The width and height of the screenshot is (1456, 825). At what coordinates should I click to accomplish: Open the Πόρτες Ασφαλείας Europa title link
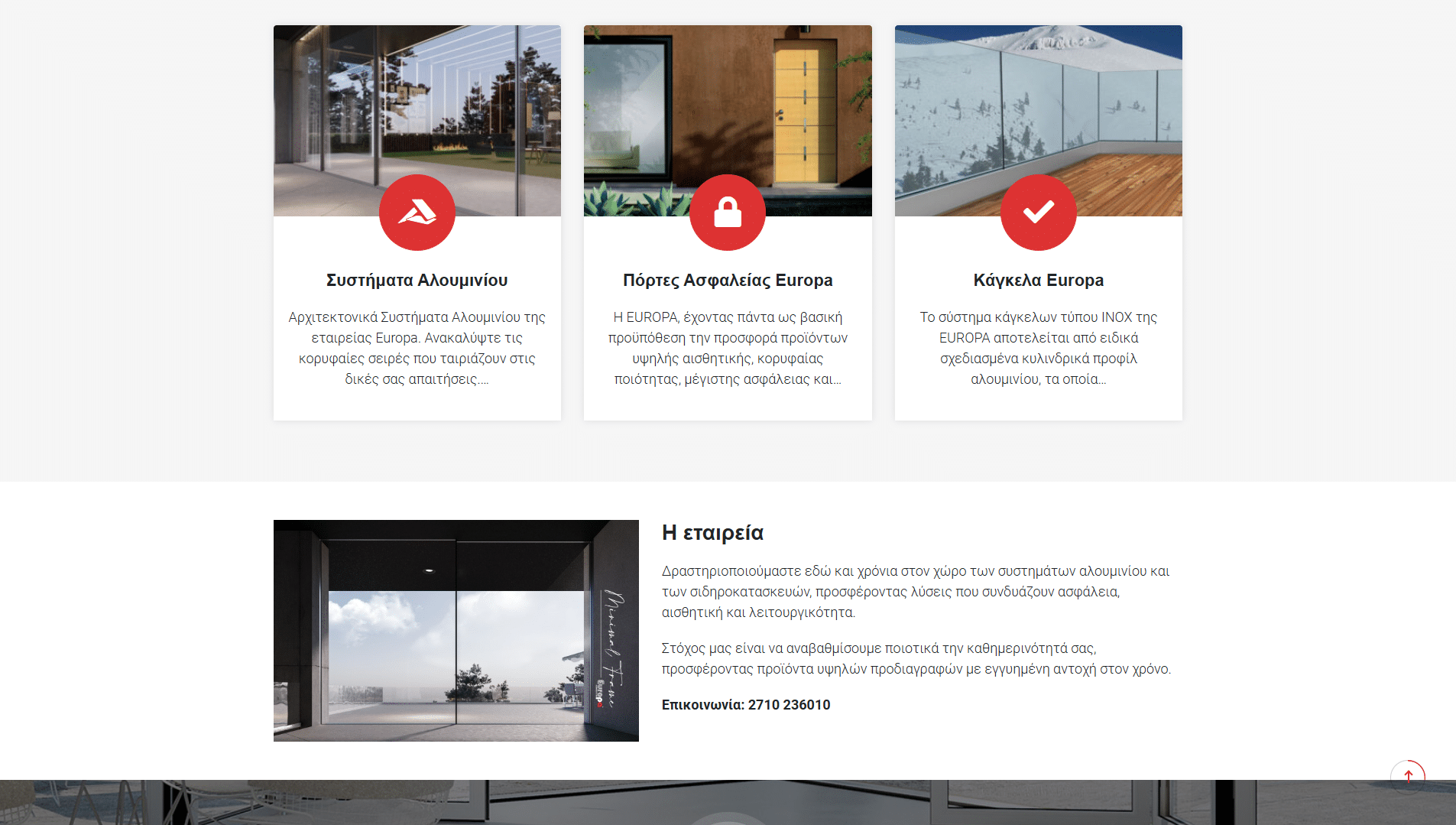(x=727, y=281)
